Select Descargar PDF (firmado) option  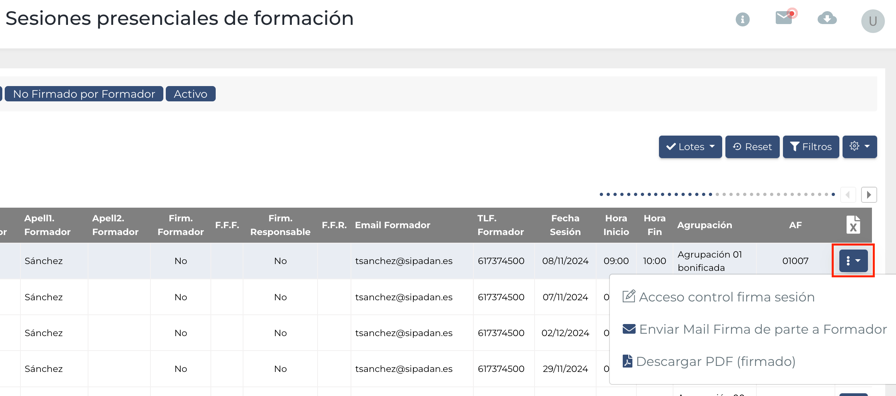(709, 362)
